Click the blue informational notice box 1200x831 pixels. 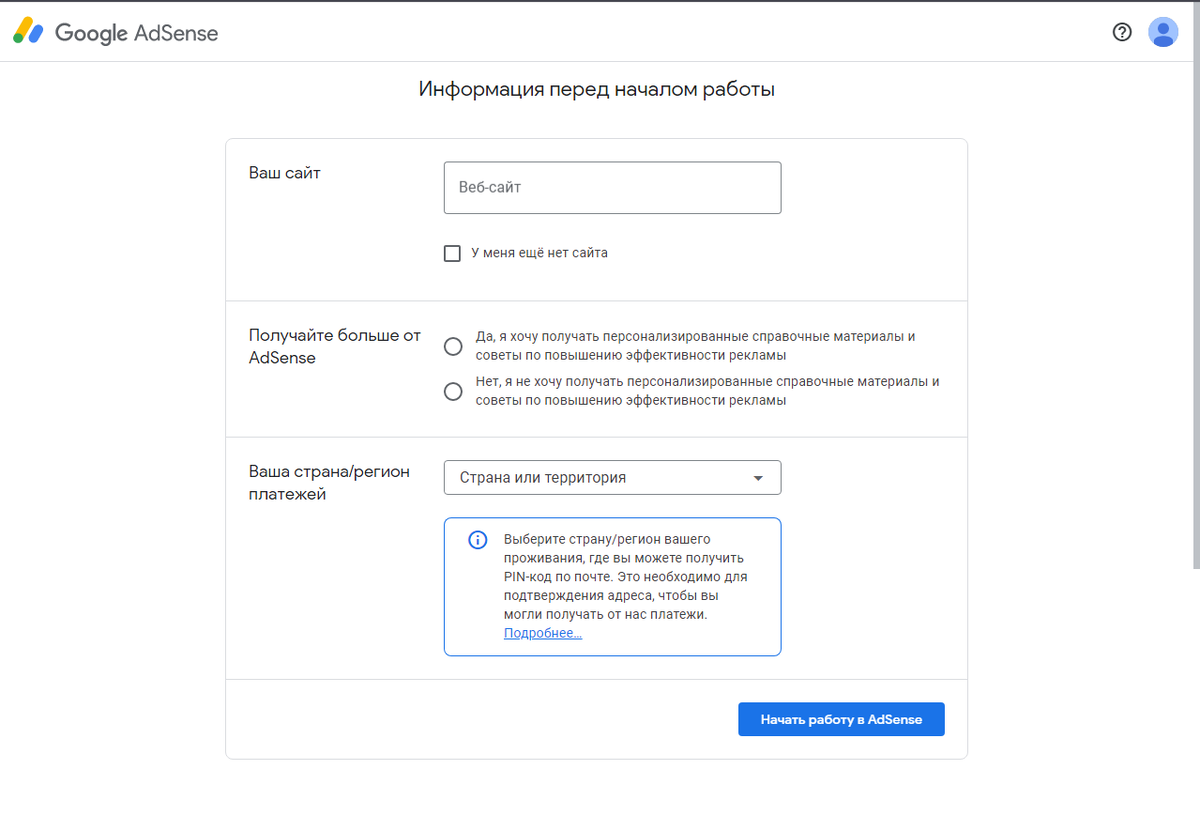tap(612, 586)
